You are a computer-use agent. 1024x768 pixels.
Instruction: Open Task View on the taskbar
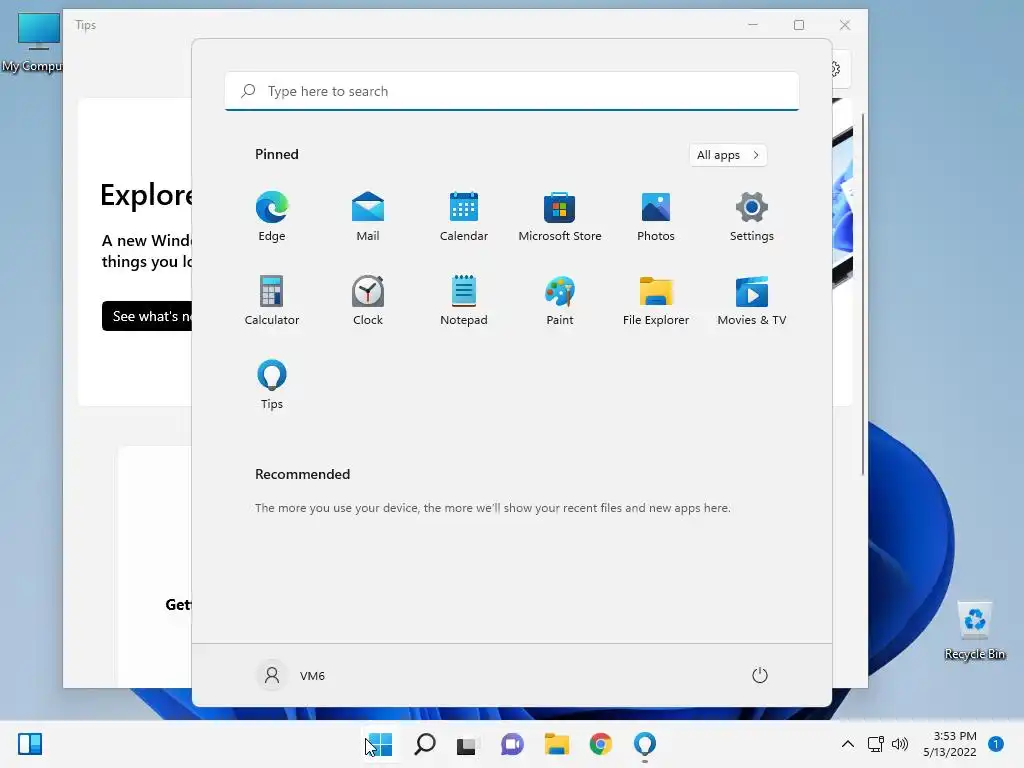(x=468, y=744)
